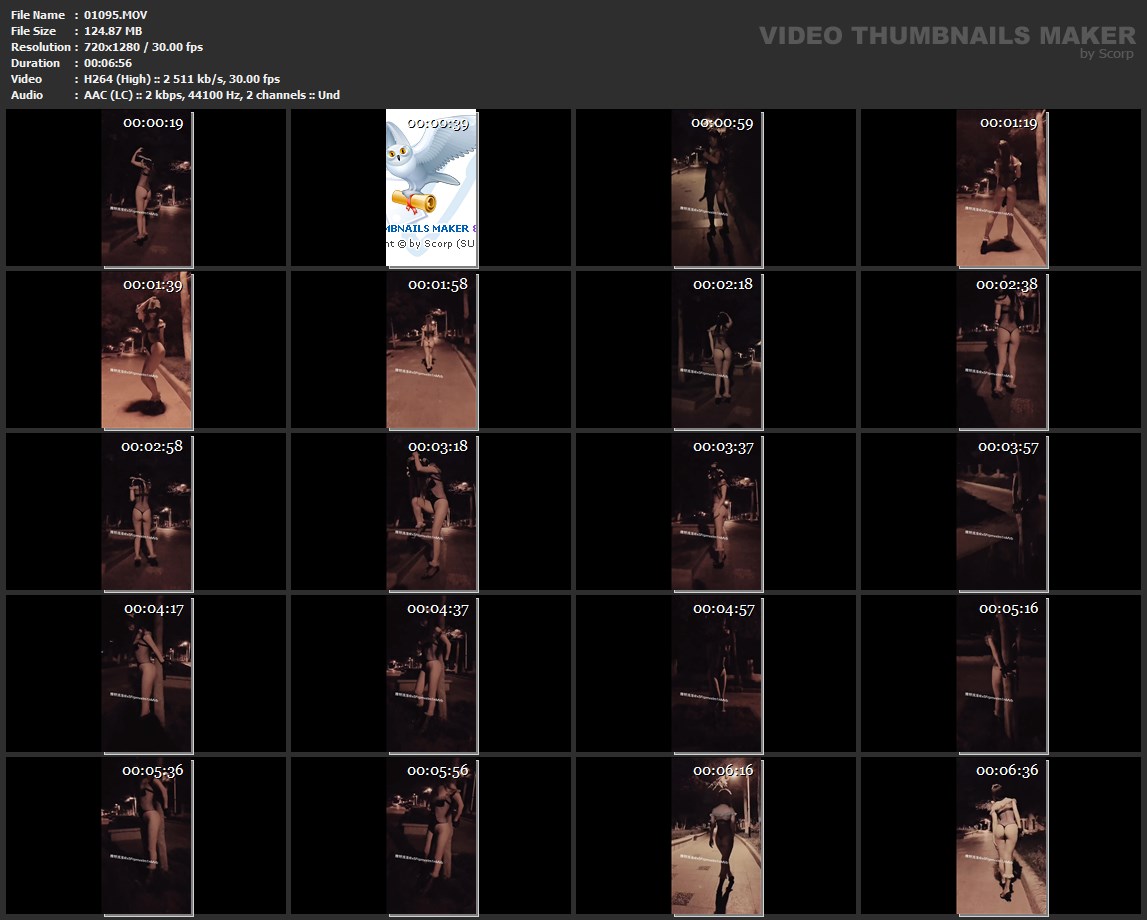Click the thumbnail at timestamp 00:00:19

[146, 188]
